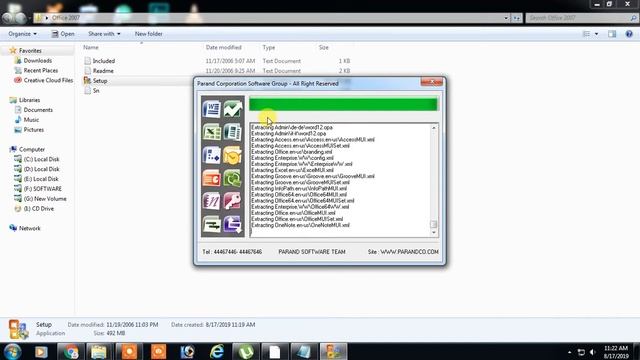Click the extraction log scrollbar up arrow
The width and height of the screenshot is (640, 360).
tap(433, 128)
